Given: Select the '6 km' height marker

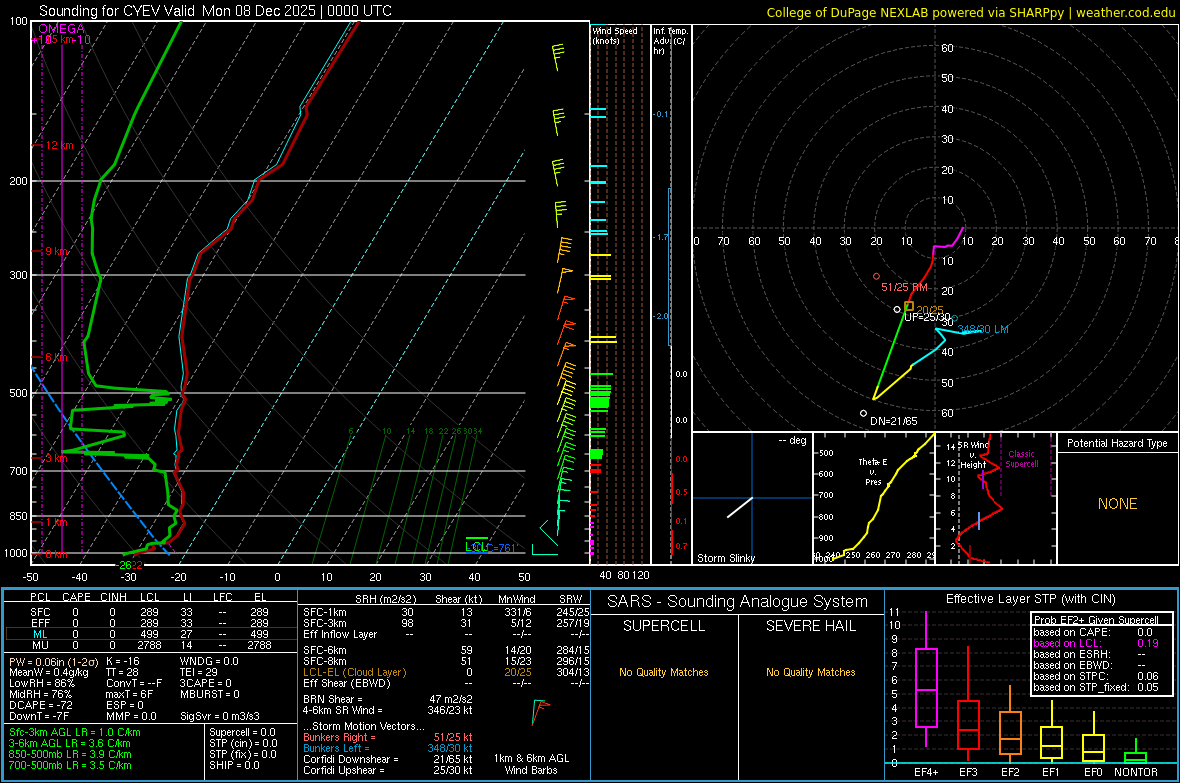Looking at the screenshot, I should (x=56, y=357).
